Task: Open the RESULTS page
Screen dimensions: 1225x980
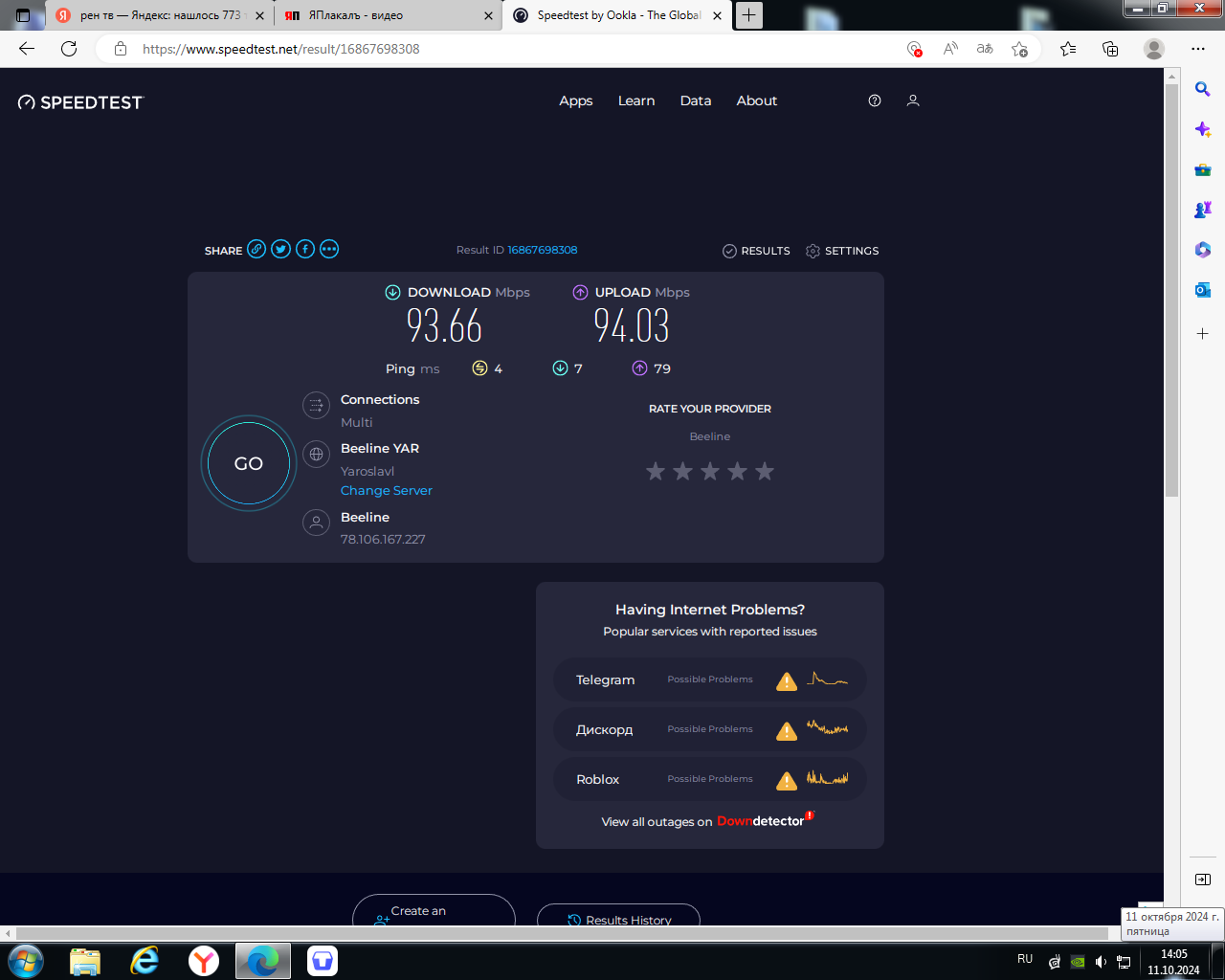Action: click(756, 251)
